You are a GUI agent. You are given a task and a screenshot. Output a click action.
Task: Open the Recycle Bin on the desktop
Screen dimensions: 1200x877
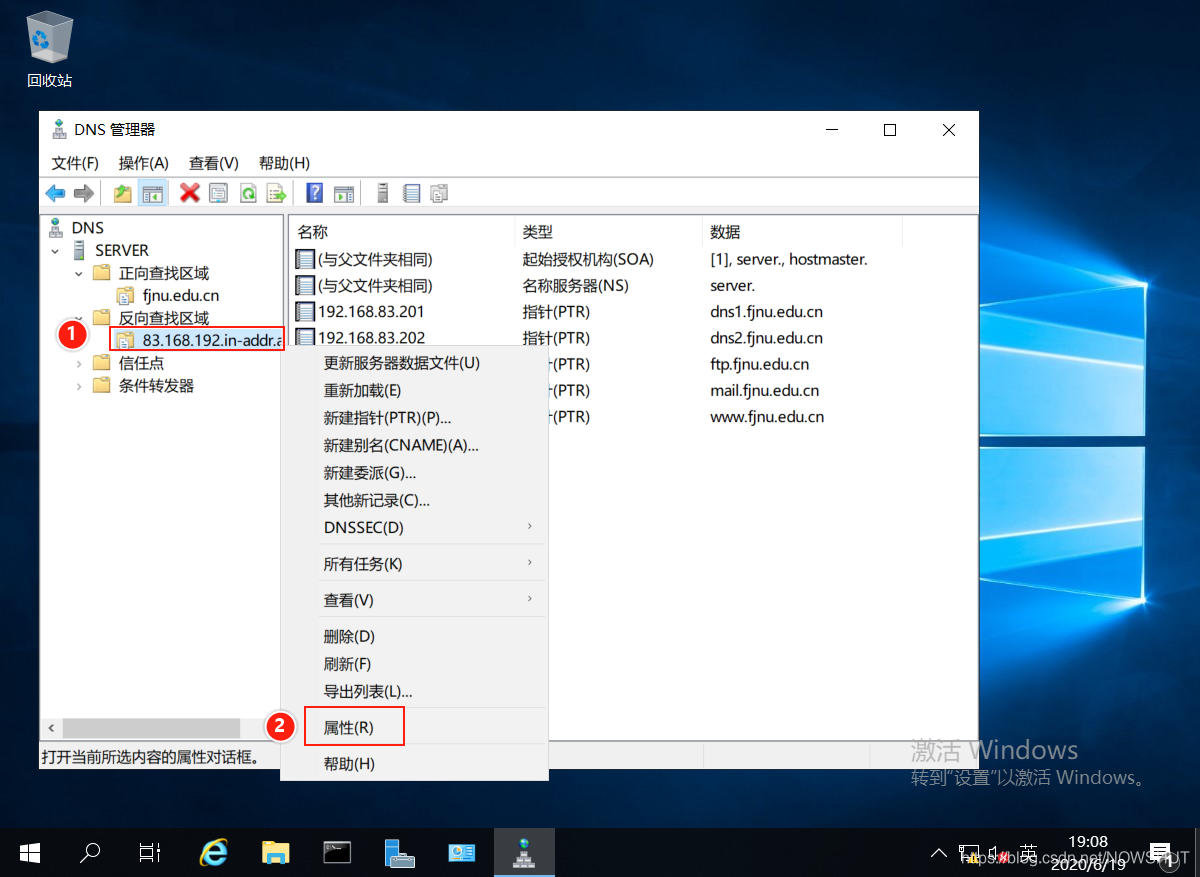click(x=49, y=48)
